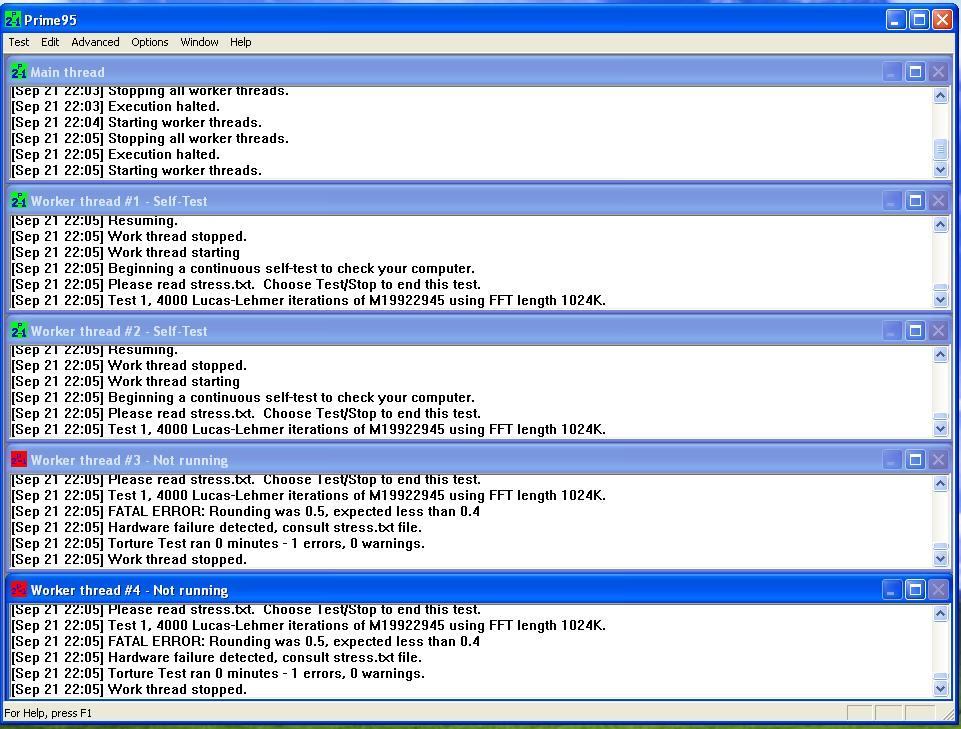Click the 'Worker thread #2 - Self-Test' title
This screenshot has height=729, width=961.
click(119, 331)
